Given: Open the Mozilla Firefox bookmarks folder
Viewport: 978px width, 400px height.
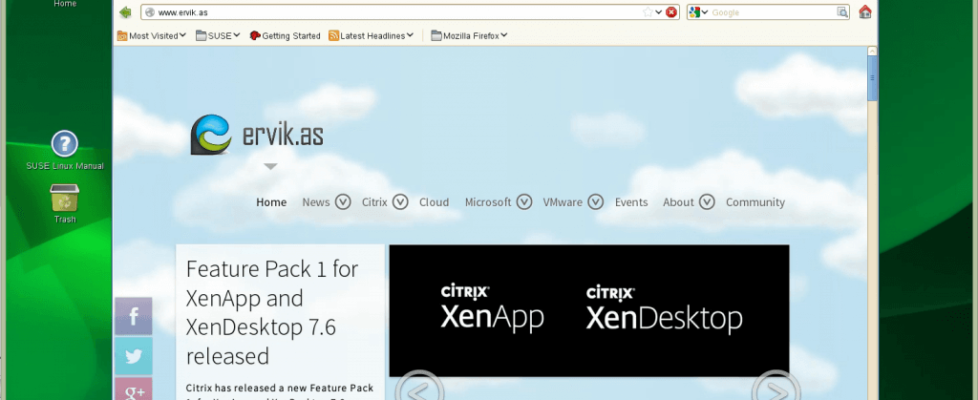Looking at the screenshot, I should point(469,36).
